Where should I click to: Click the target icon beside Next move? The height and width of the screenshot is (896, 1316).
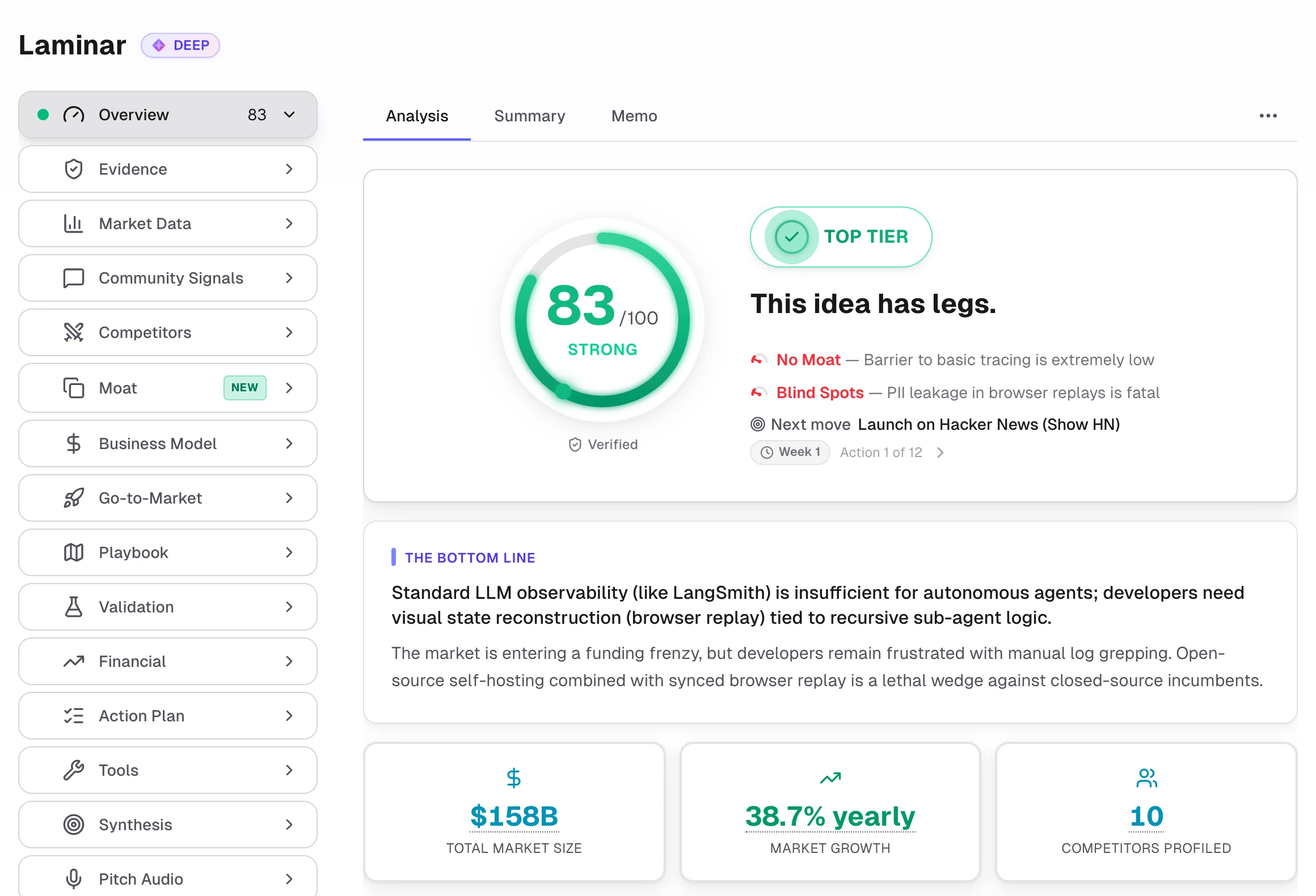coord(758,424)
